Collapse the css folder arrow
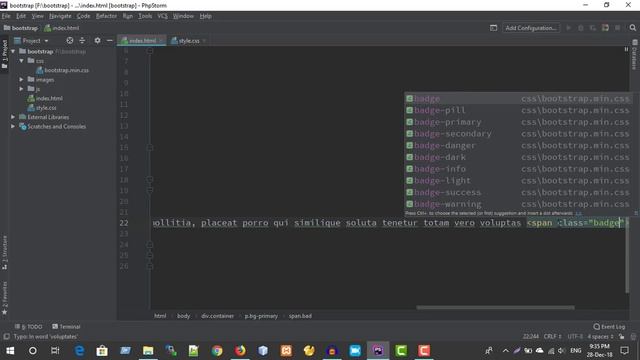640x360 pixels. 22,61
